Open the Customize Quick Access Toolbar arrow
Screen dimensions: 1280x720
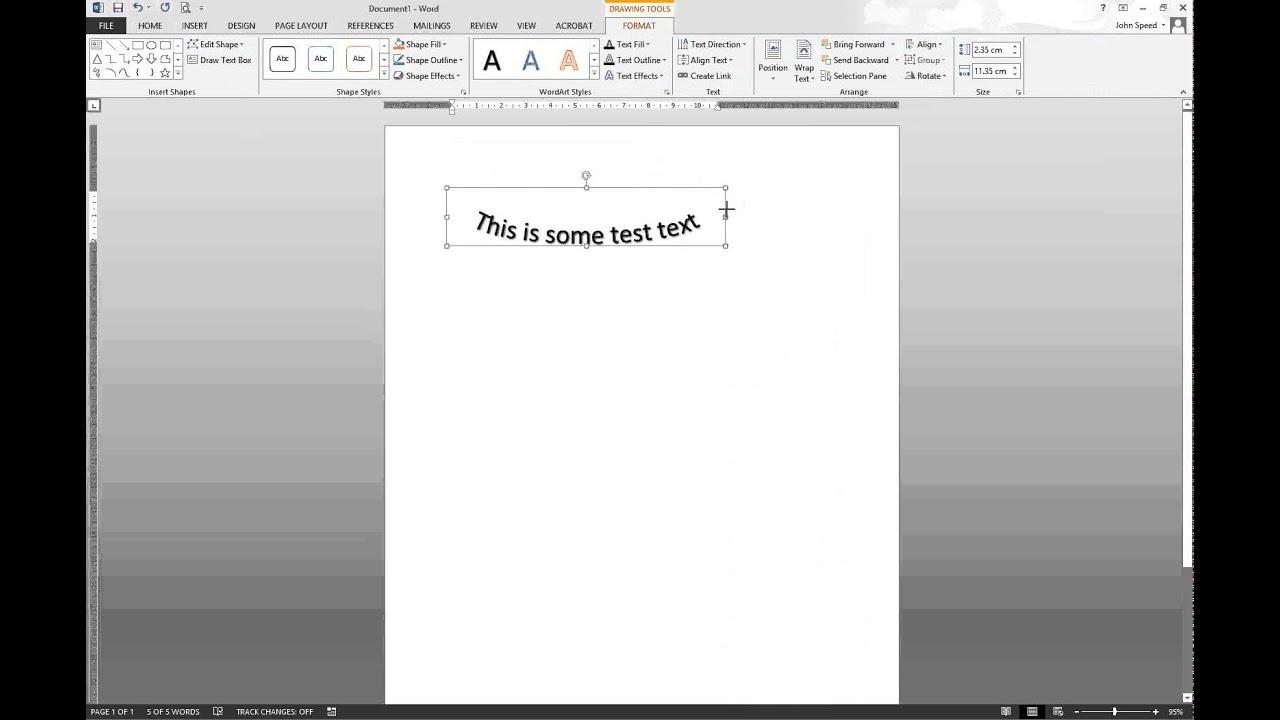pos(201,8)
